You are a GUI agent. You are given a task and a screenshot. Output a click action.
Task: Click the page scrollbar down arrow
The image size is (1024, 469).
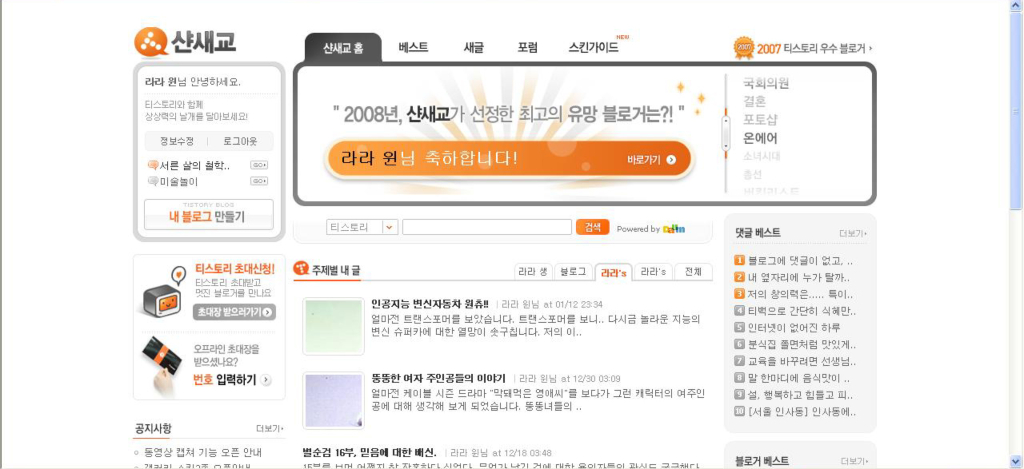pos(1016,461)
